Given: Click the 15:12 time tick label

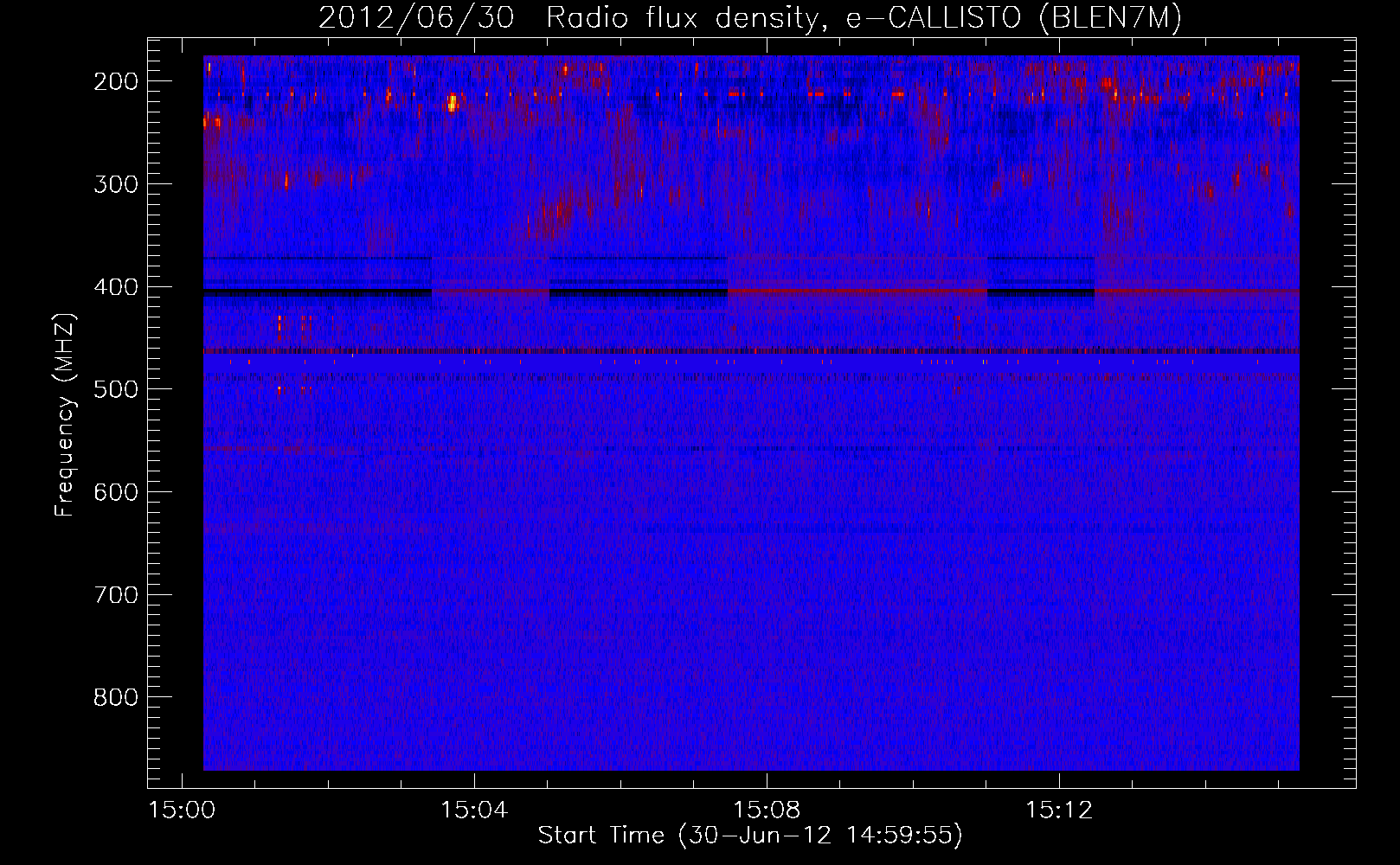Looking at the screenshot, I should coord(1059,811).
